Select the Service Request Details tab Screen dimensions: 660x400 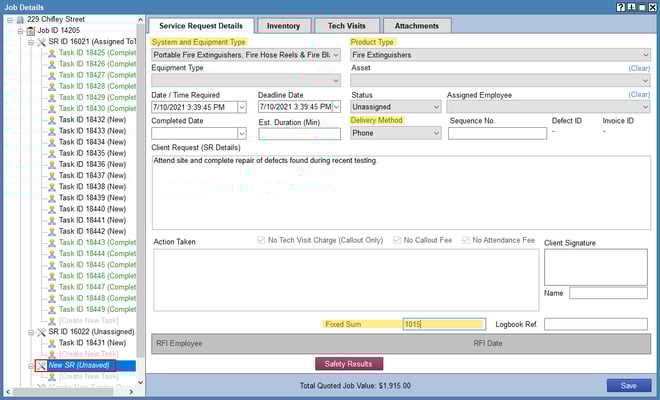201,26
